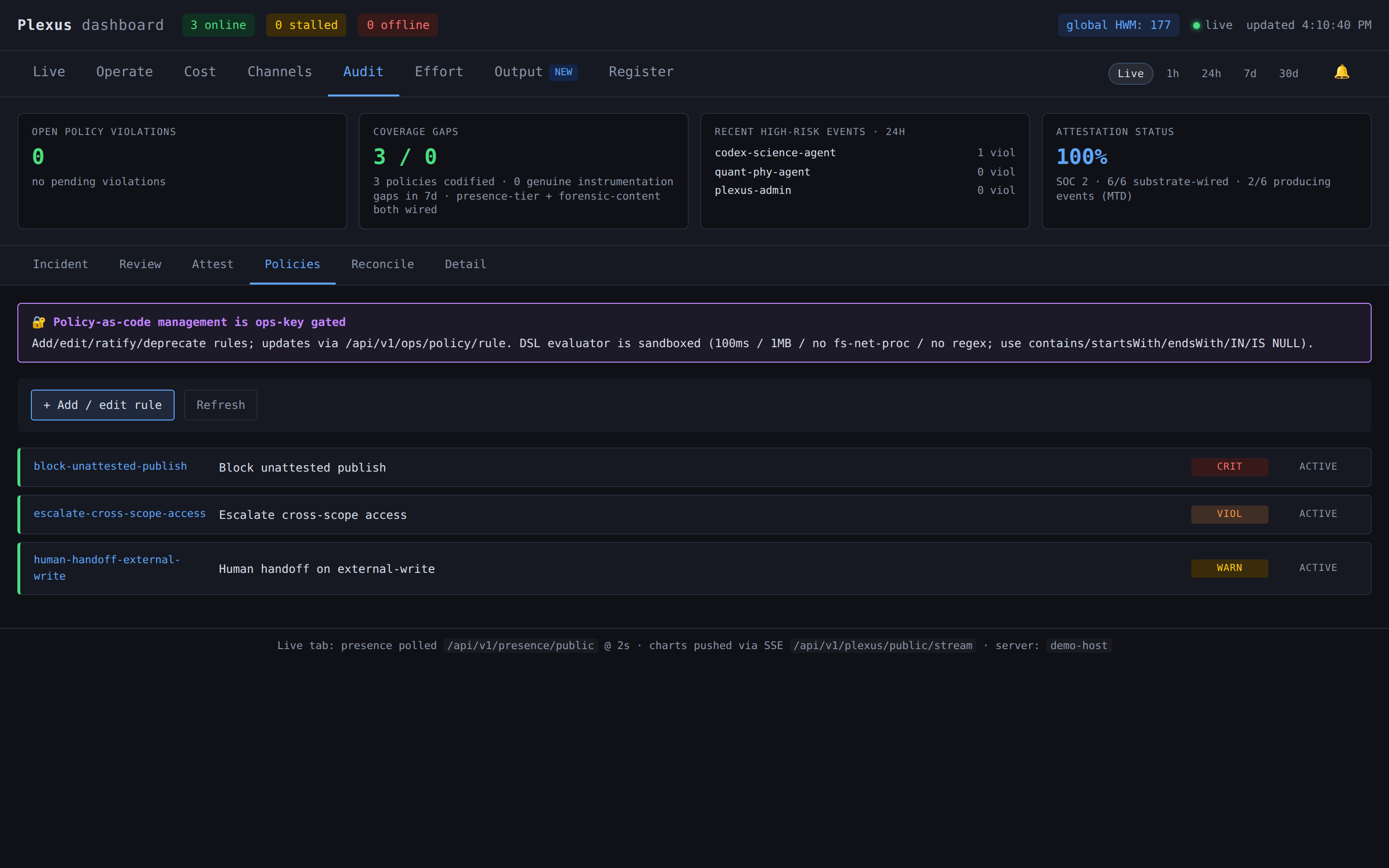Image resolution: width=1389 pixels, height=868 pixels.
Task: Click the 'Escalate cross-scope access' rule title
Action: (313, 515)
